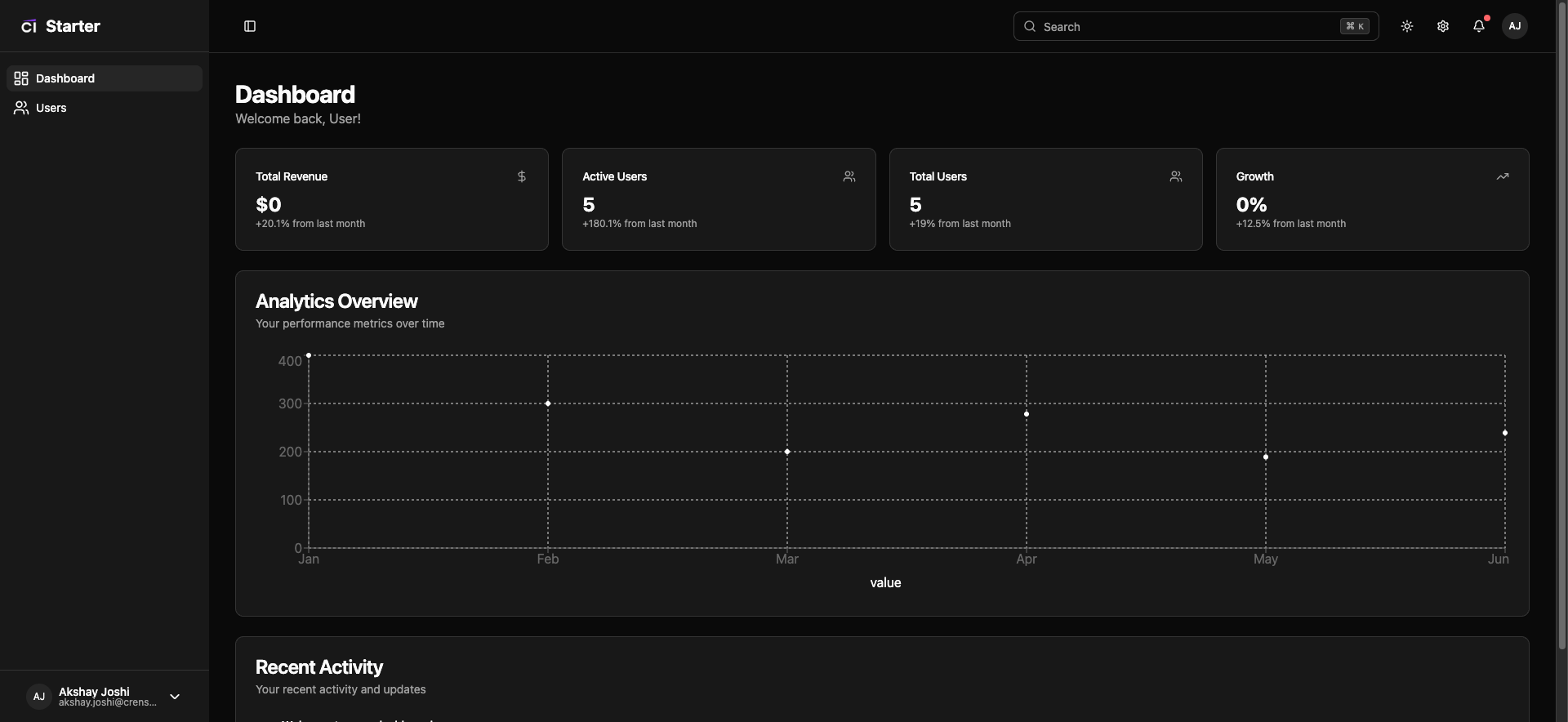Click the '+180.1% from last month' text

(x=639, y=224)
